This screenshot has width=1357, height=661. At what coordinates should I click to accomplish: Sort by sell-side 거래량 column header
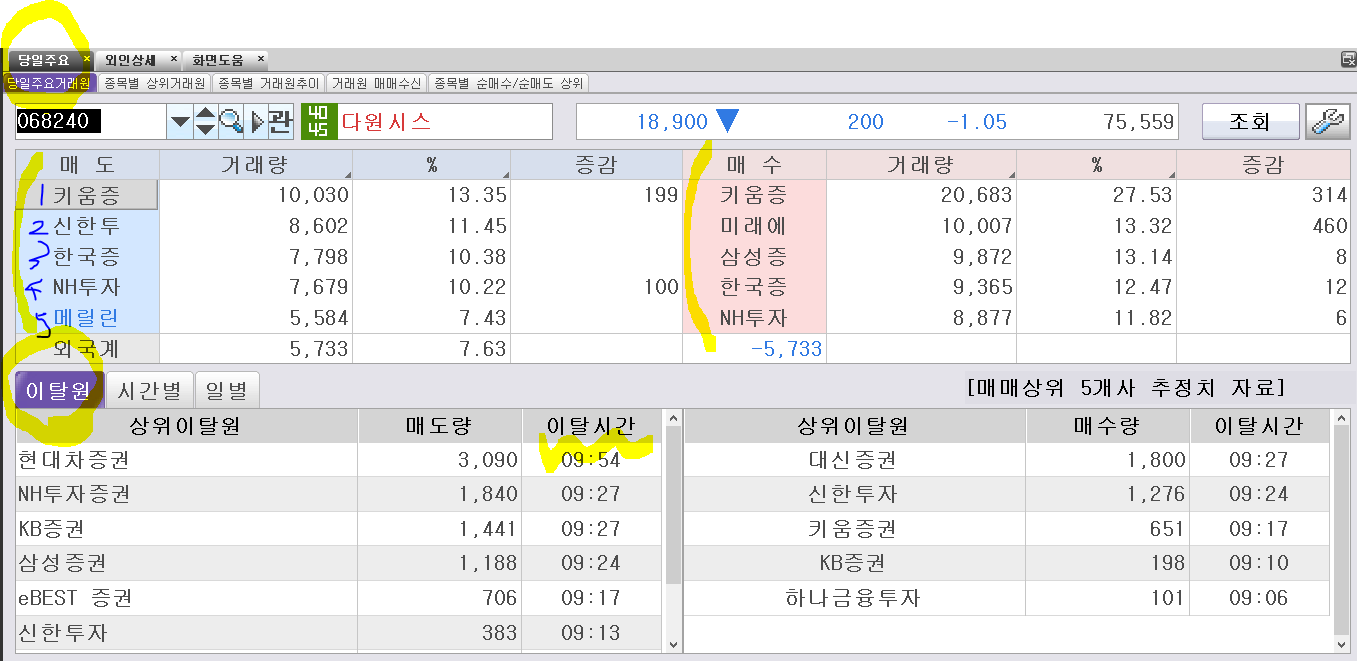pyautogui.click(x=257, y=165)
